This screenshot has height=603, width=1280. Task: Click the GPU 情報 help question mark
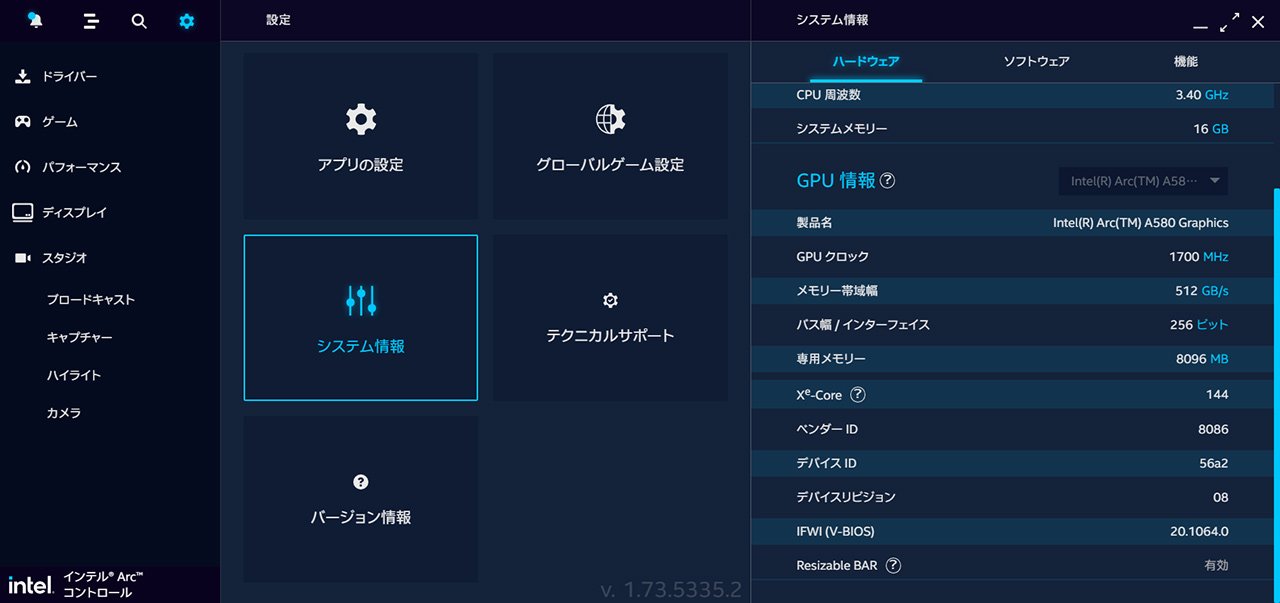coord(887,181)
